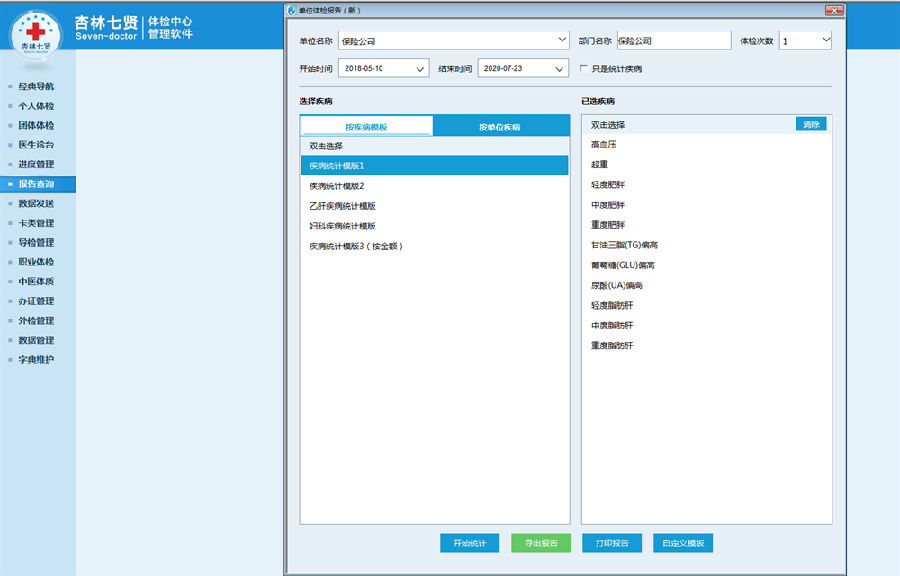Choose 高血压 in the selected diseases list
Viewport: 900px width, 576px height.
coord(603,145)
